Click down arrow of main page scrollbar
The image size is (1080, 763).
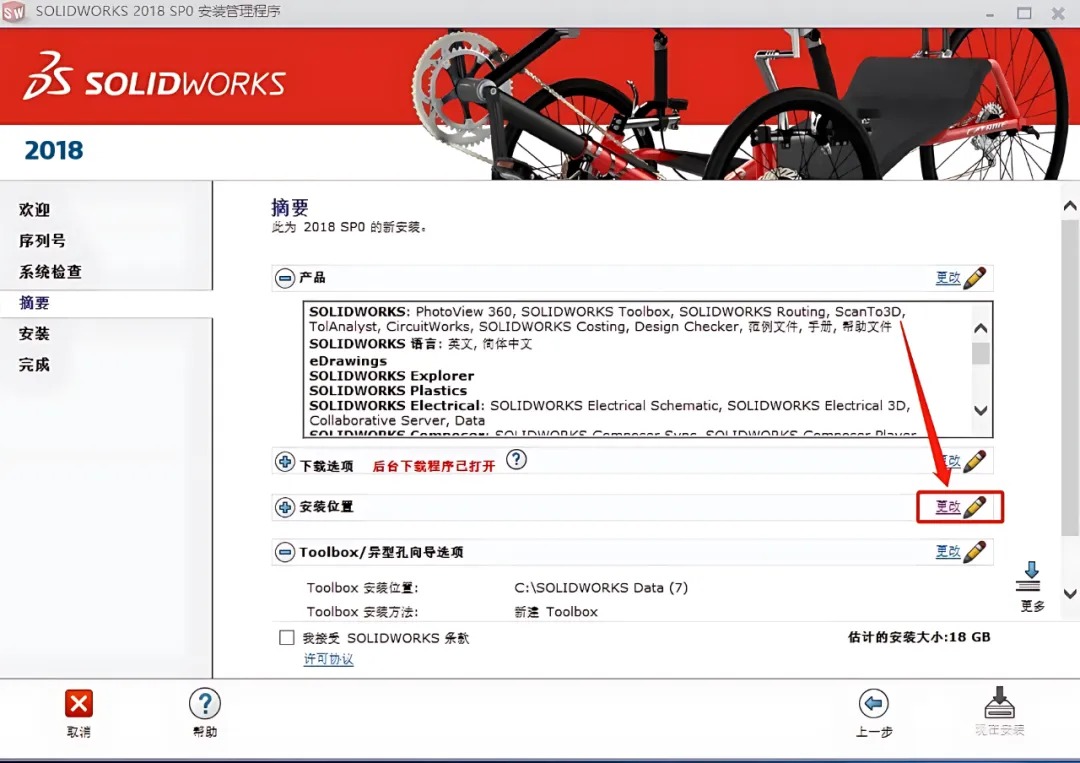point(1070,594)
